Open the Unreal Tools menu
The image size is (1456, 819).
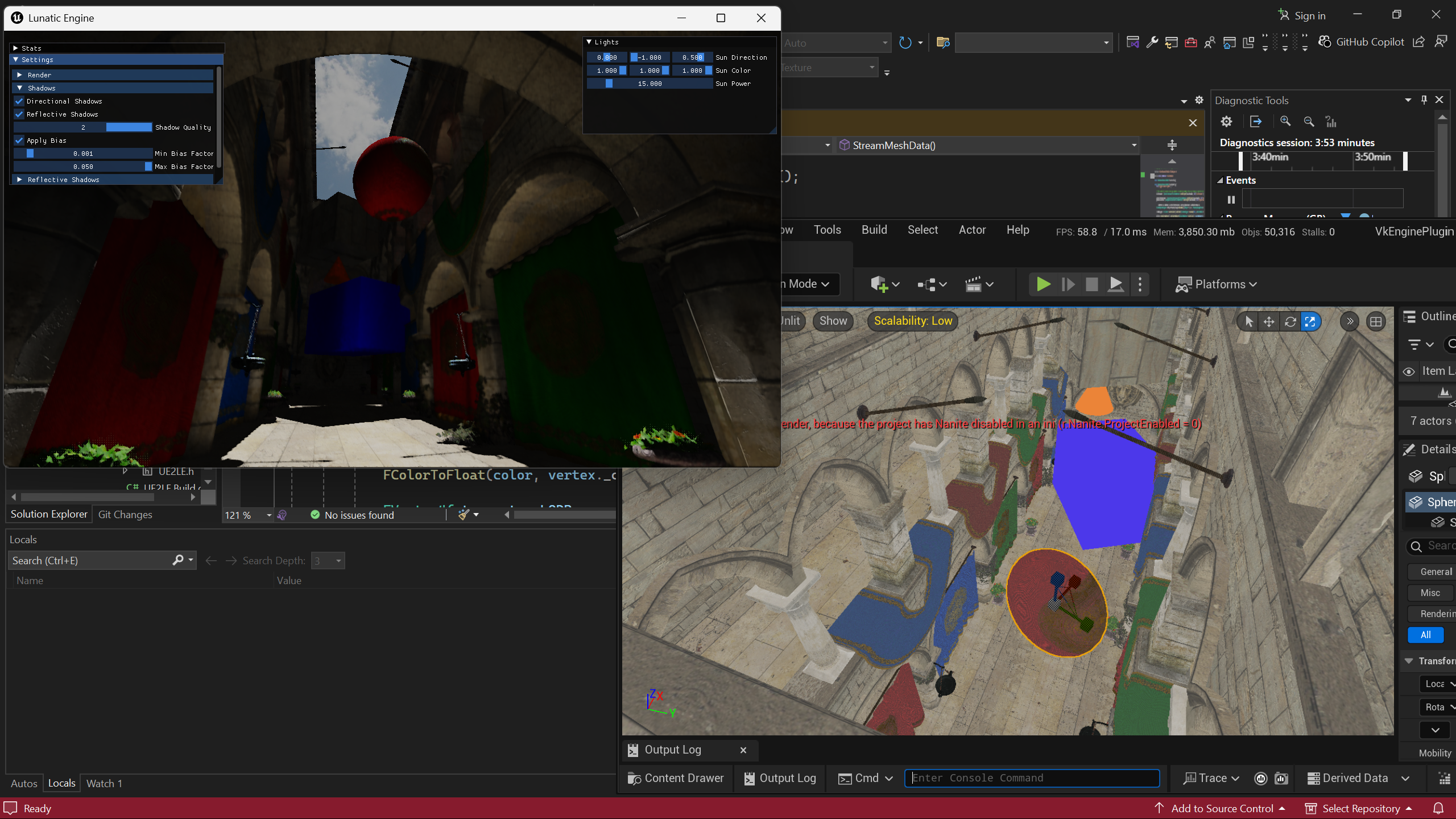tap(827, 230)
